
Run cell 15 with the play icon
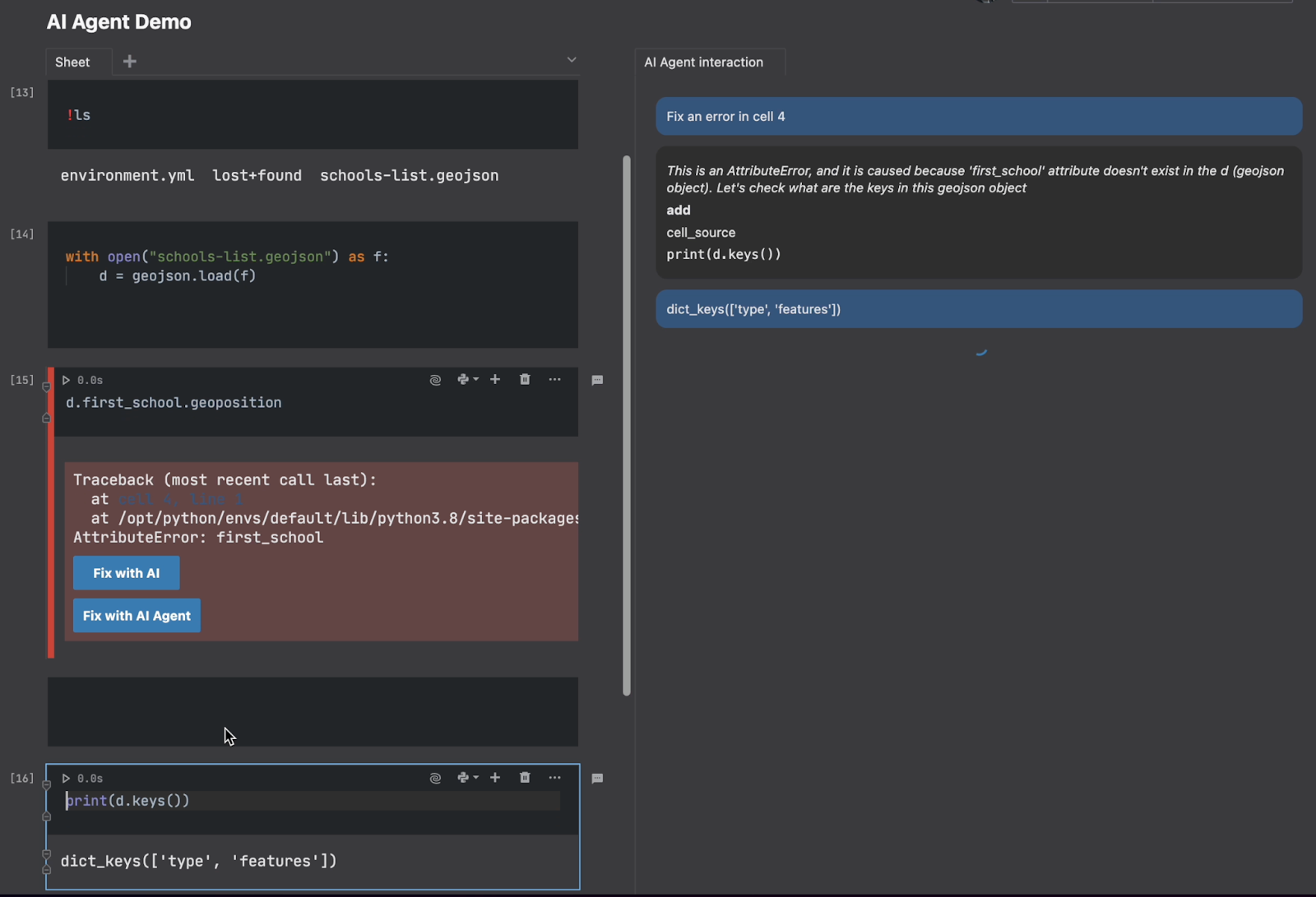coord(66,380)
